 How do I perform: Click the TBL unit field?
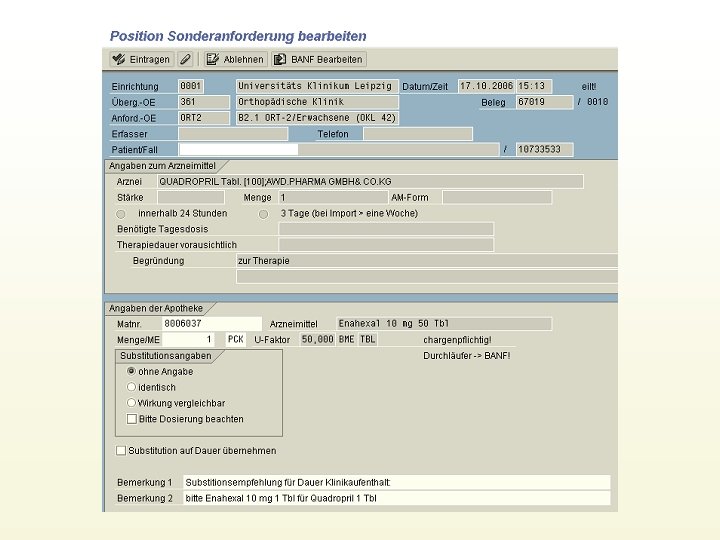[367, 339]
